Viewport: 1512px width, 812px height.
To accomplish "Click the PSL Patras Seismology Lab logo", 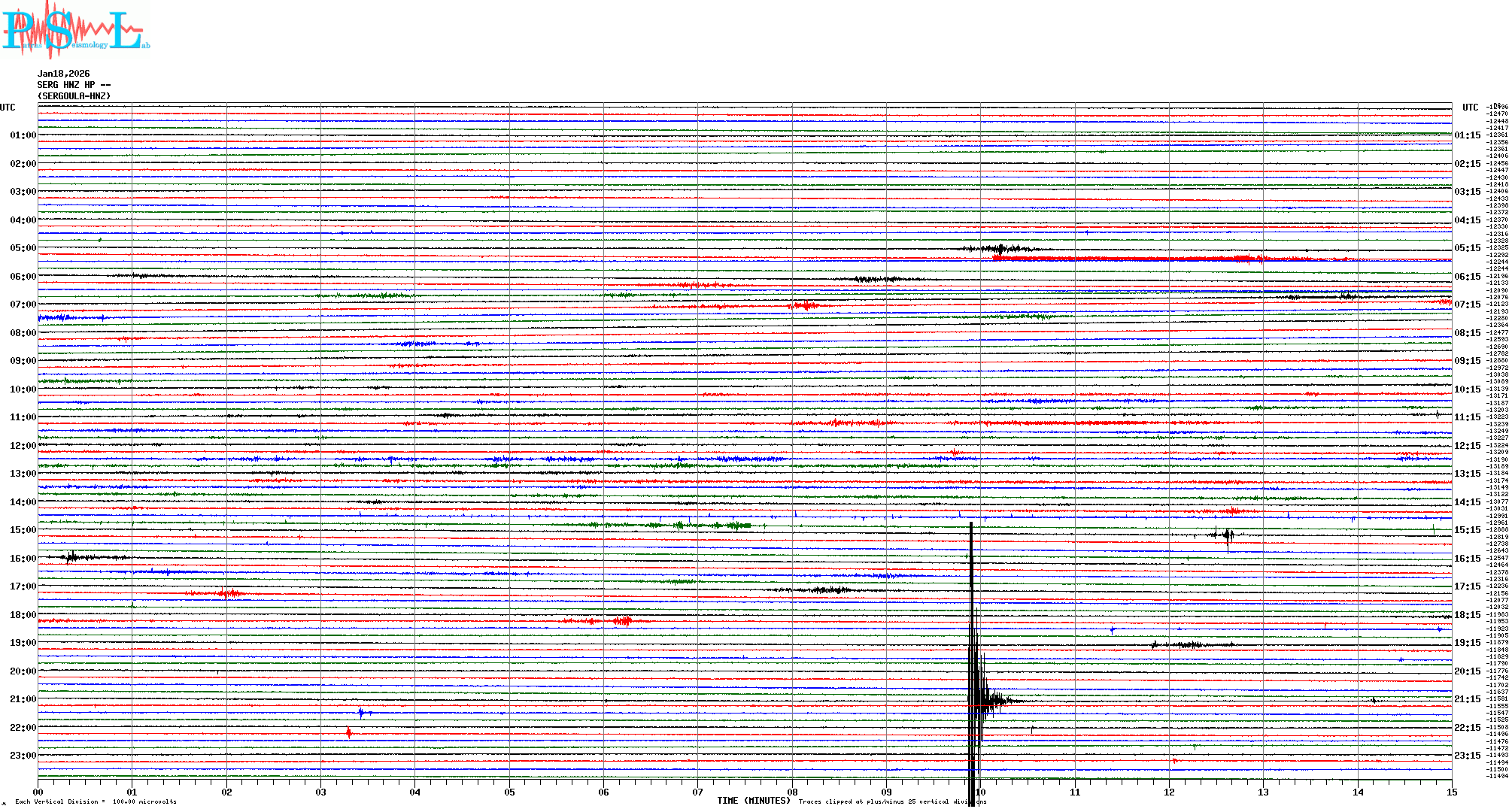I will [75, 30].
